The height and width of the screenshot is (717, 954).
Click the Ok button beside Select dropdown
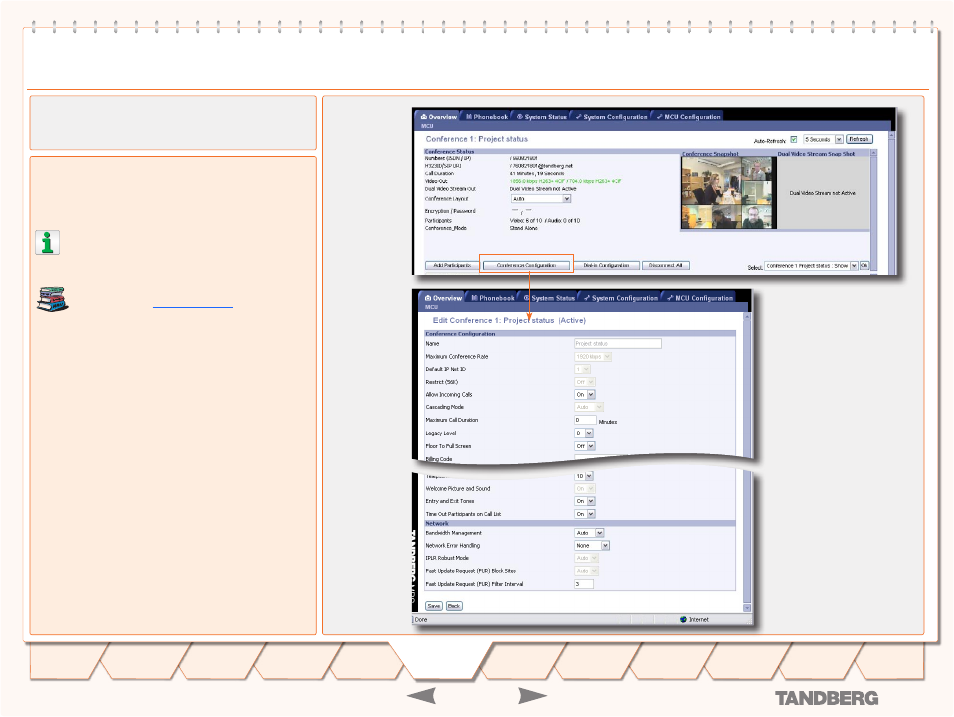click(x=865, y=266)
